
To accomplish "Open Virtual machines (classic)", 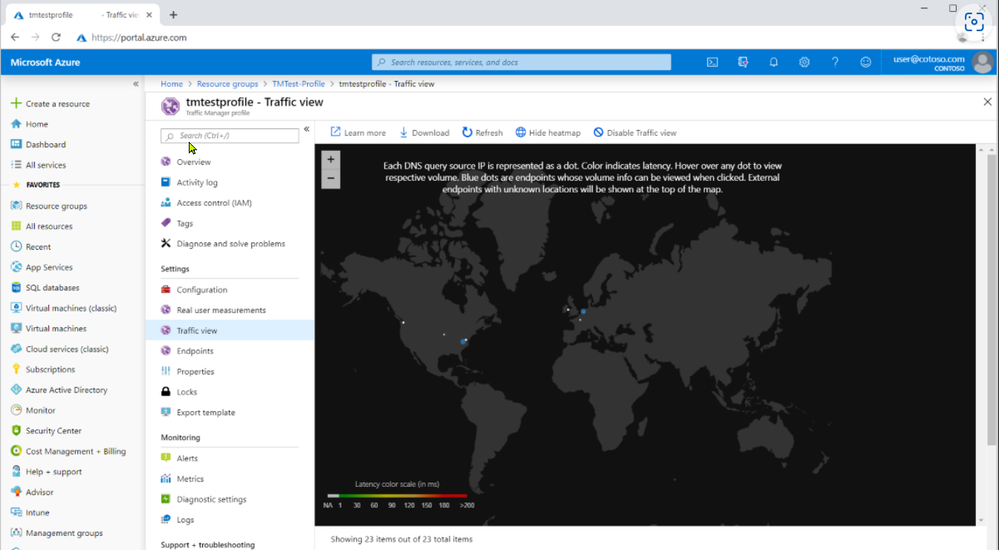I will 64,308.
